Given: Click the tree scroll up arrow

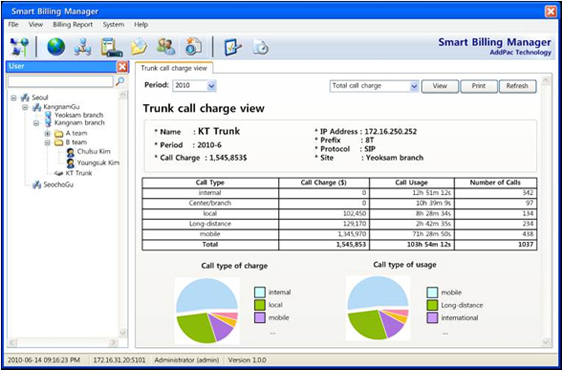Looking at the screenshot, I should point(123,95).
